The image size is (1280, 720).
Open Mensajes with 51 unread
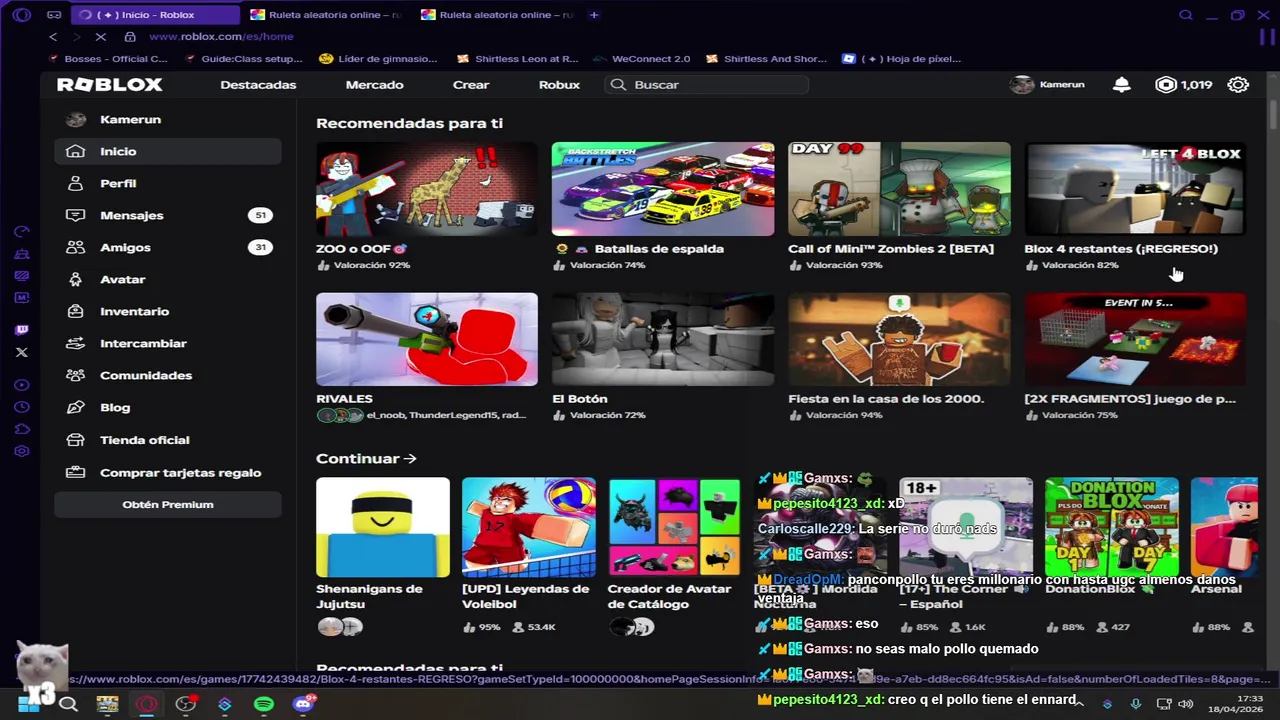168,215
